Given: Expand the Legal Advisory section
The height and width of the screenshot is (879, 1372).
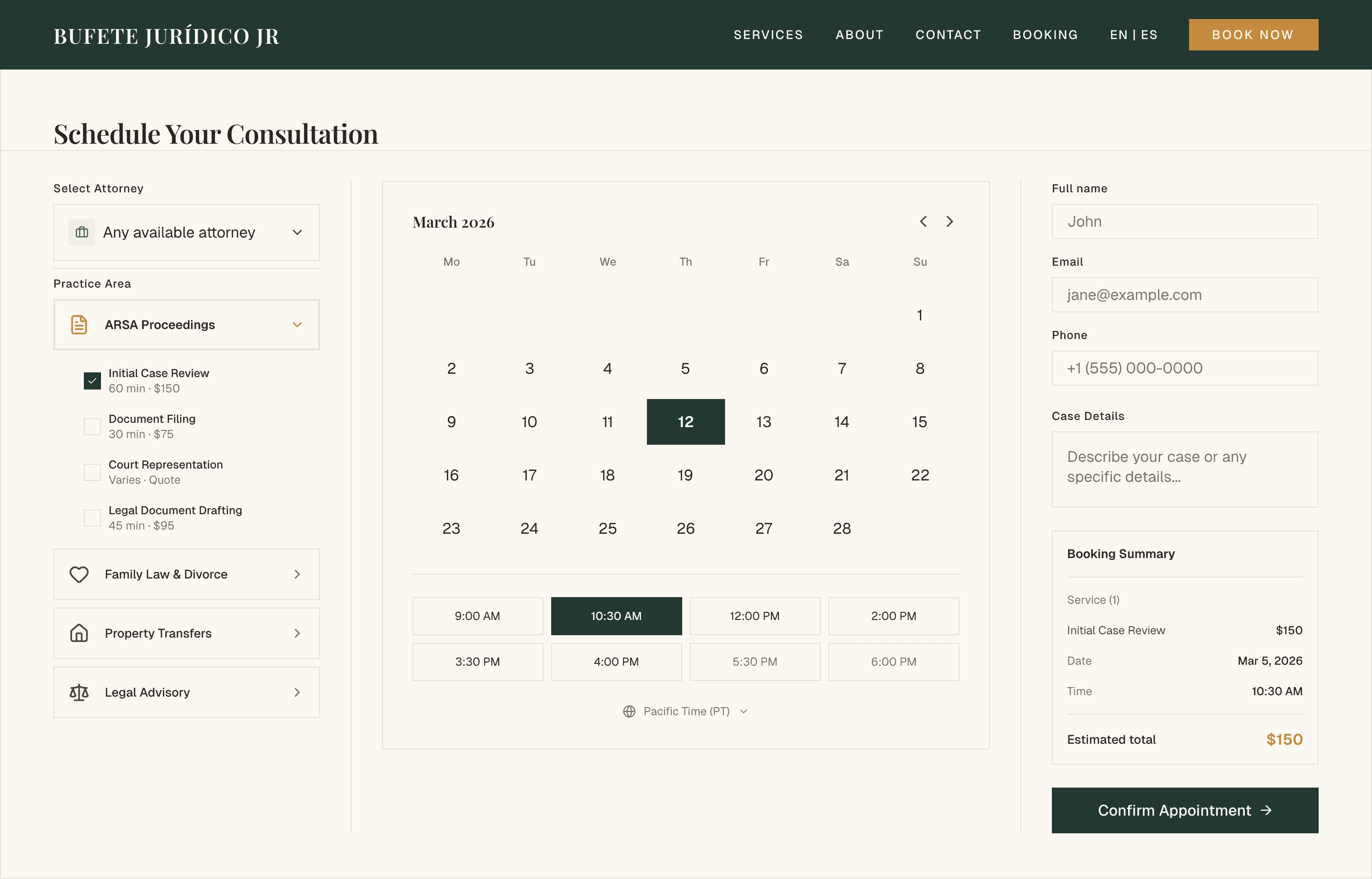Looking at the screenshot, I should pos(187,692).
